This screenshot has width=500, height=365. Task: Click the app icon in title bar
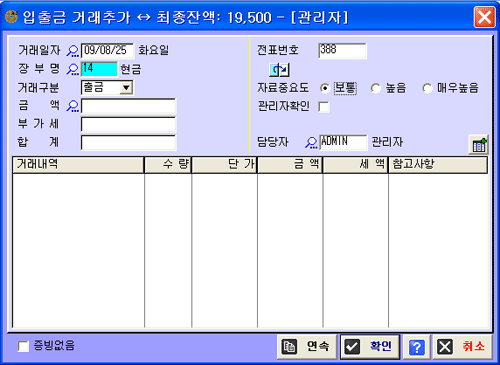(11, 16)
